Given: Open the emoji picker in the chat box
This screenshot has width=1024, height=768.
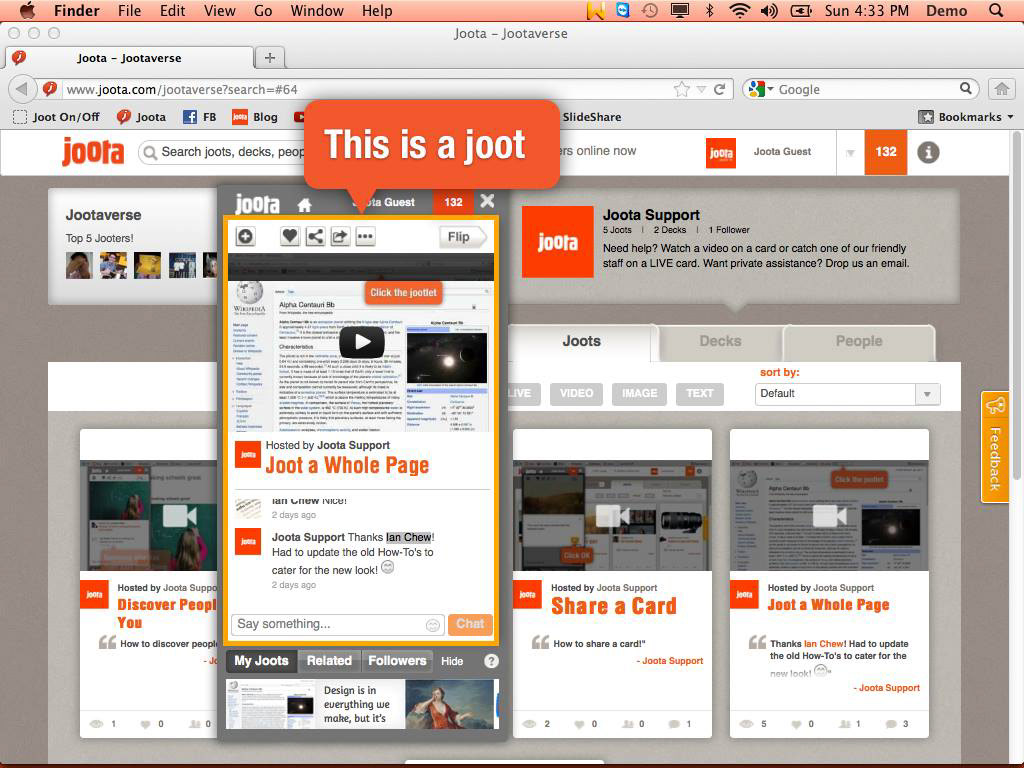Looking at the screenshot, I should click(x=432, y=625).
